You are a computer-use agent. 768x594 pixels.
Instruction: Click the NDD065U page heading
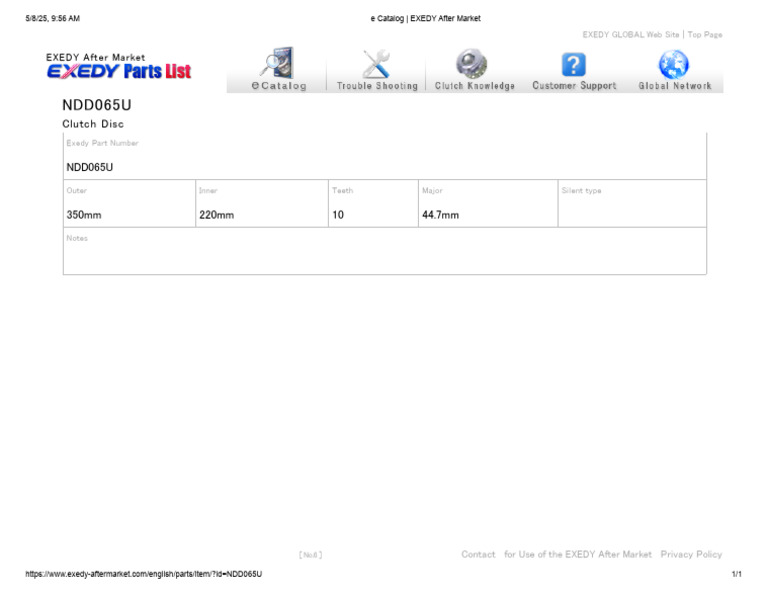click(x=96, y=105)
